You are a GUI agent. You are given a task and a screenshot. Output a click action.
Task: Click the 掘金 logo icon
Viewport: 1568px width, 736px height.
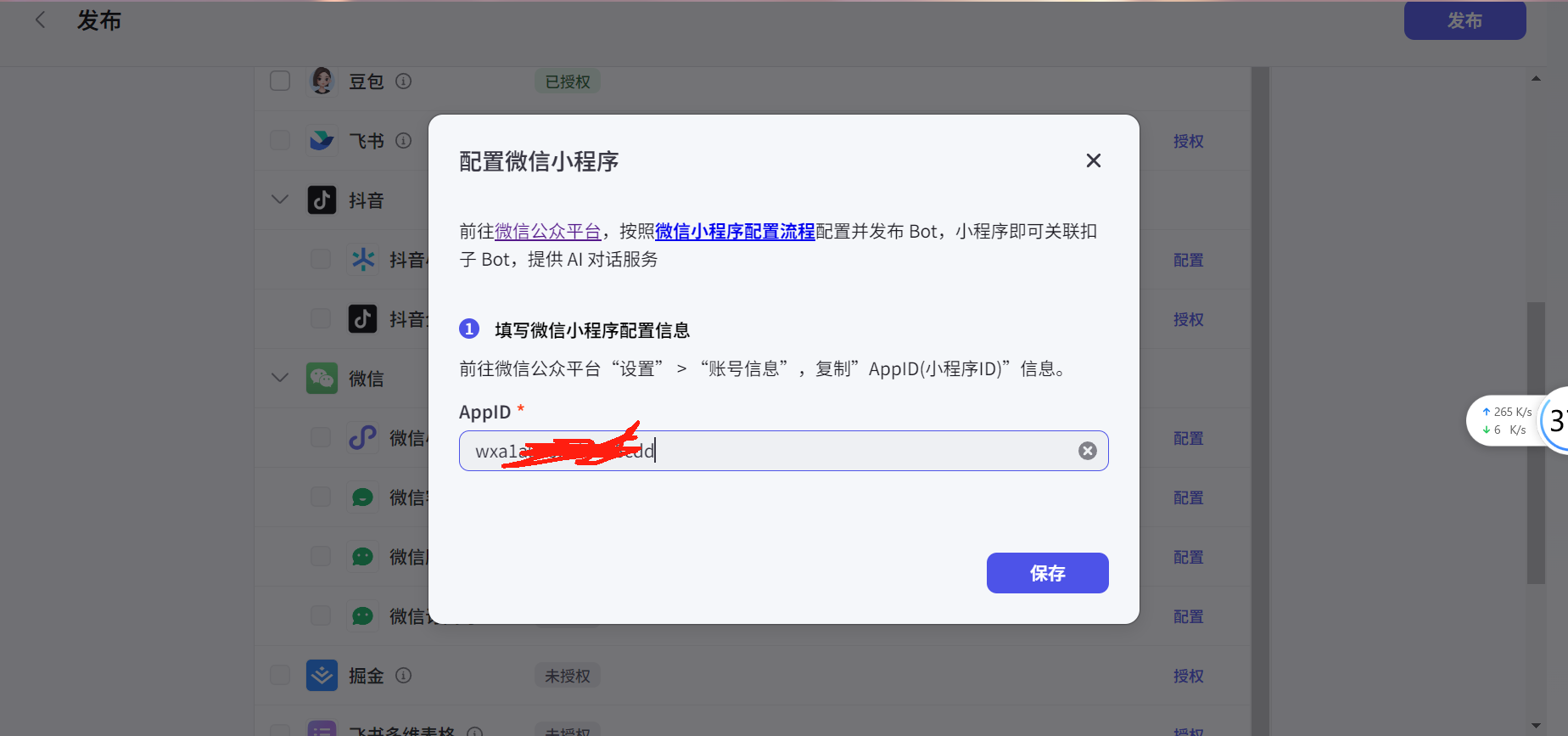point(322,675)
